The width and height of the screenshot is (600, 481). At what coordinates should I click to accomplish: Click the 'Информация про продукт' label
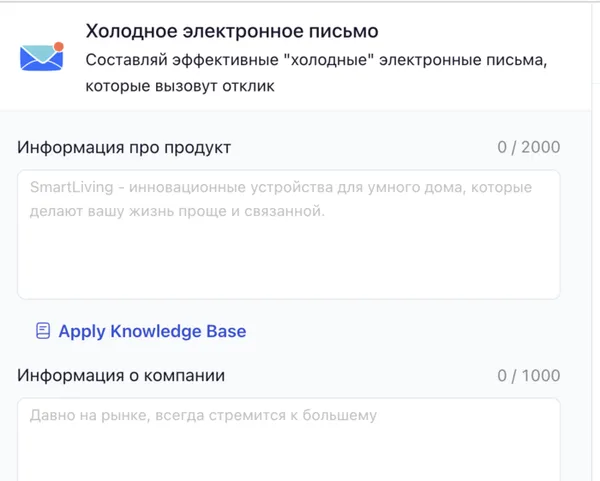(124, 147)
